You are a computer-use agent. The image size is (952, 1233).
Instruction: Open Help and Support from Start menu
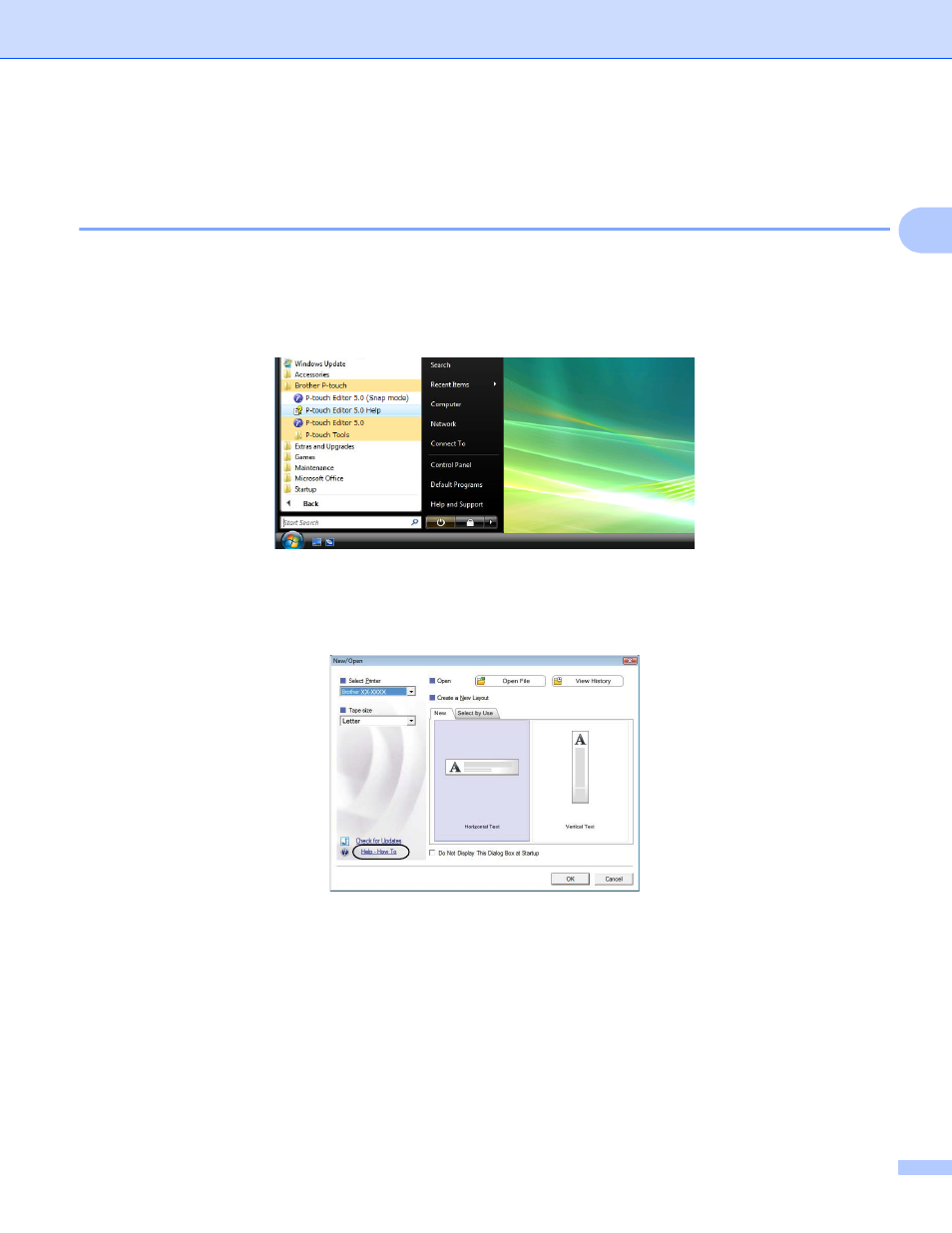click(x=457, y=505)
